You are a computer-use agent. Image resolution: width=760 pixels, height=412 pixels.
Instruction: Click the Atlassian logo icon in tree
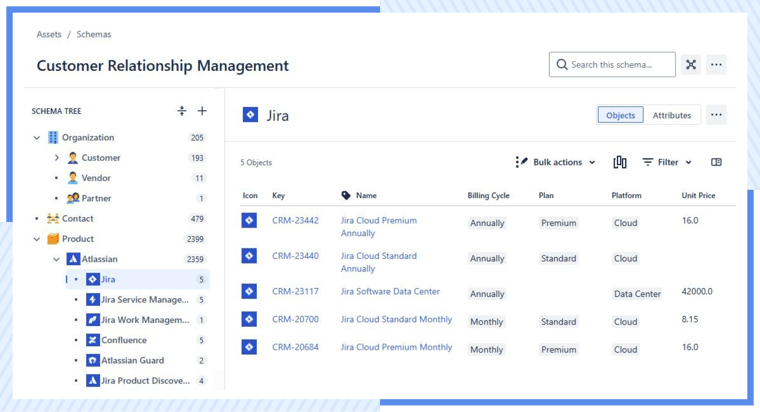pos(73,259)
